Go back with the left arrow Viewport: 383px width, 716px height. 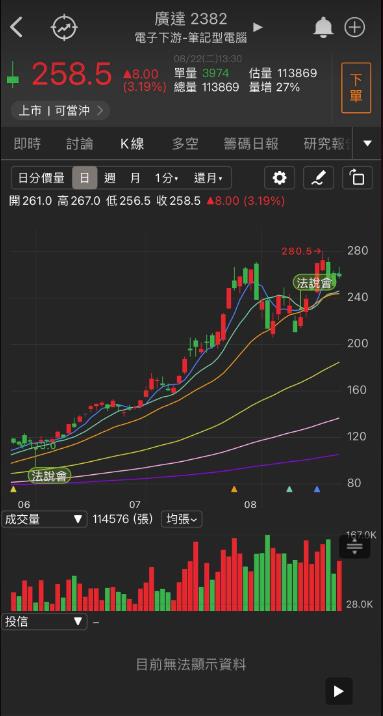(x=16, y=28)
